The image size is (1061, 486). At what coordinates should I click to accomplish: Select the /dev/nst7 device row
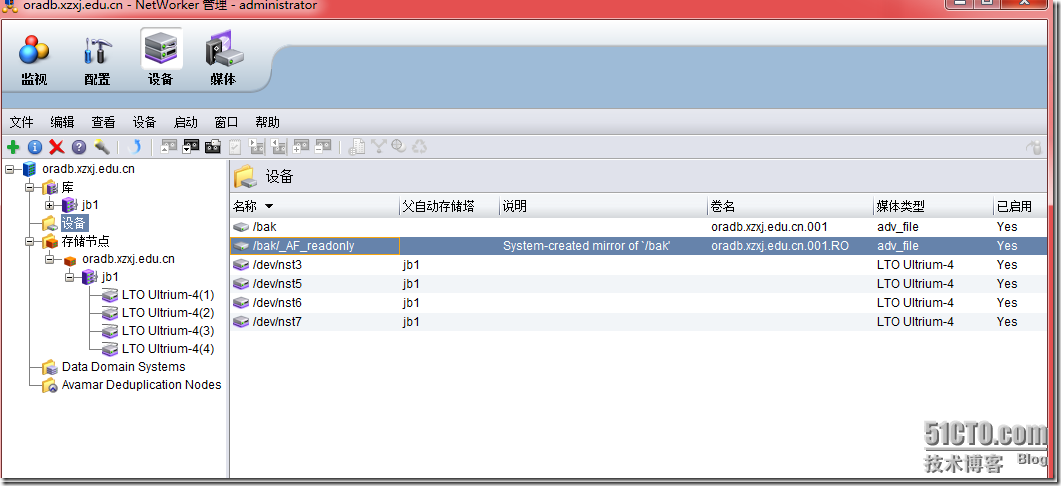(639, 322)
